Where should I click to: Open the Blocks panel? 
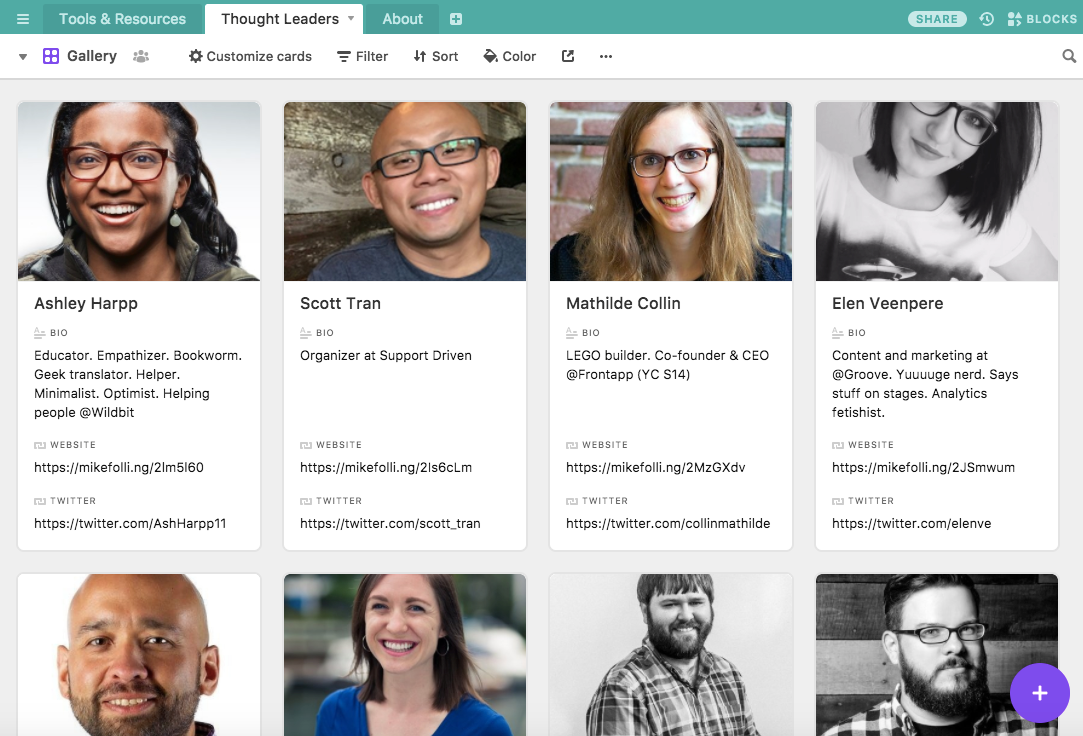click(x=1043, y=18)
